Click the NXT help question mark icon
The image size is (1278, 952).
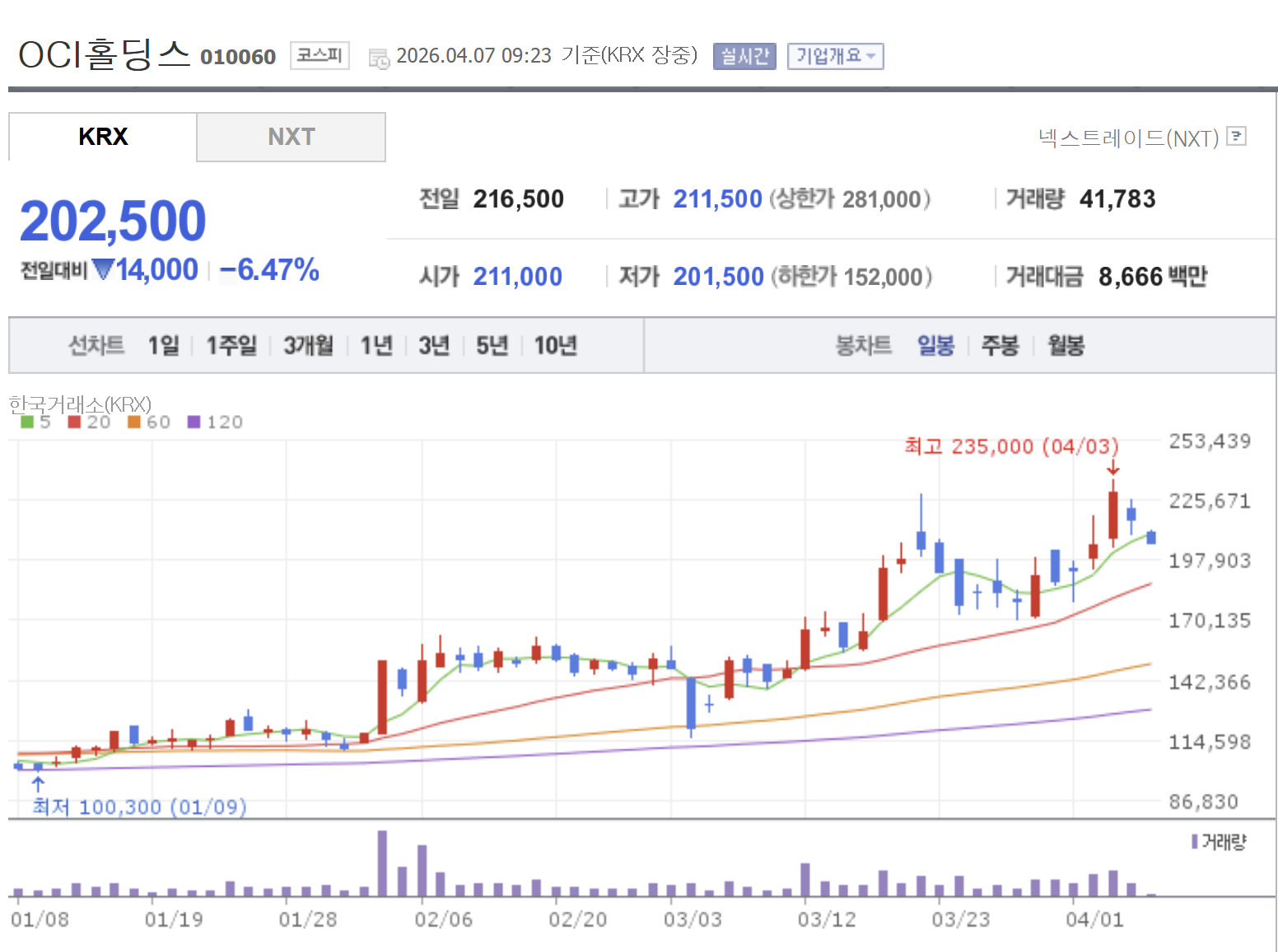pyautogui.click(x=1238, y=138)
